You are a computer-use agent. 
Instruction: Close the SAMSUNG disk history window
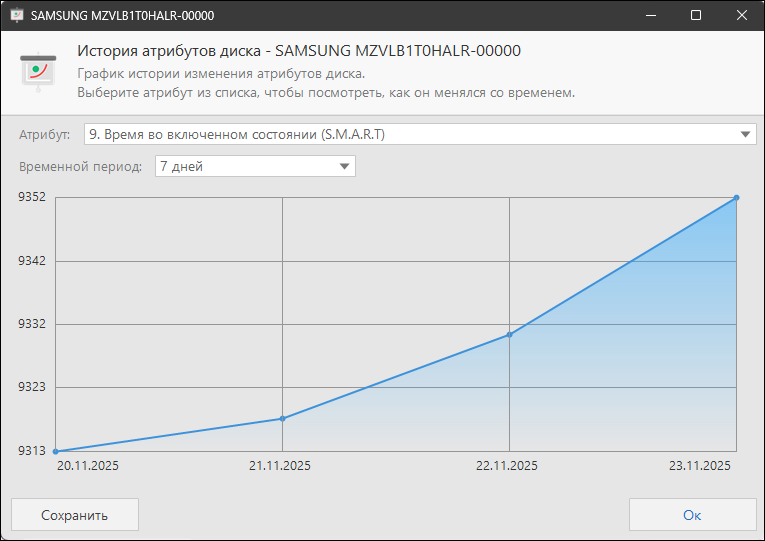click(741, 16)
